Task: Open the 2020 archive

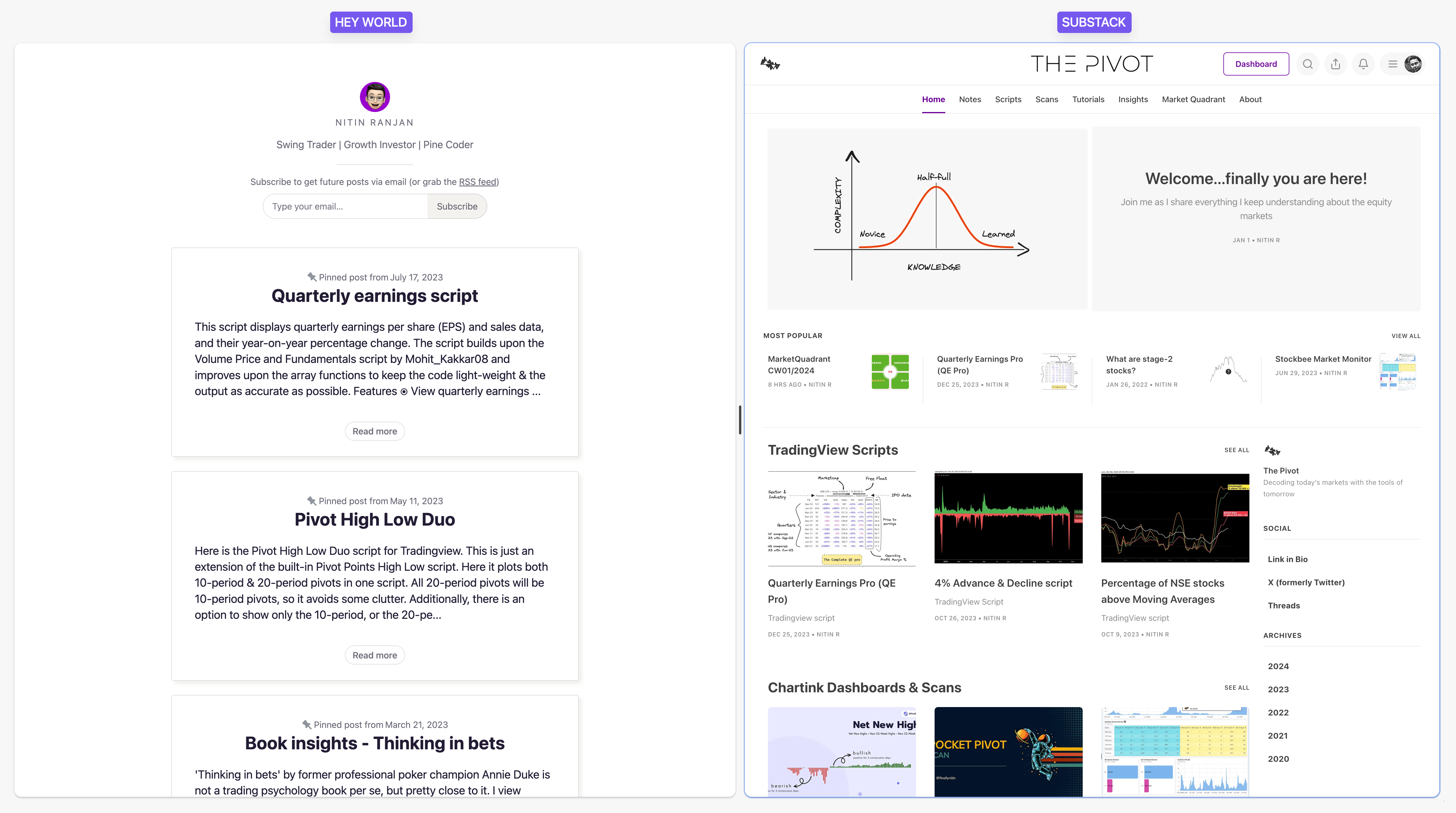Action: (x=1278, y=759)
